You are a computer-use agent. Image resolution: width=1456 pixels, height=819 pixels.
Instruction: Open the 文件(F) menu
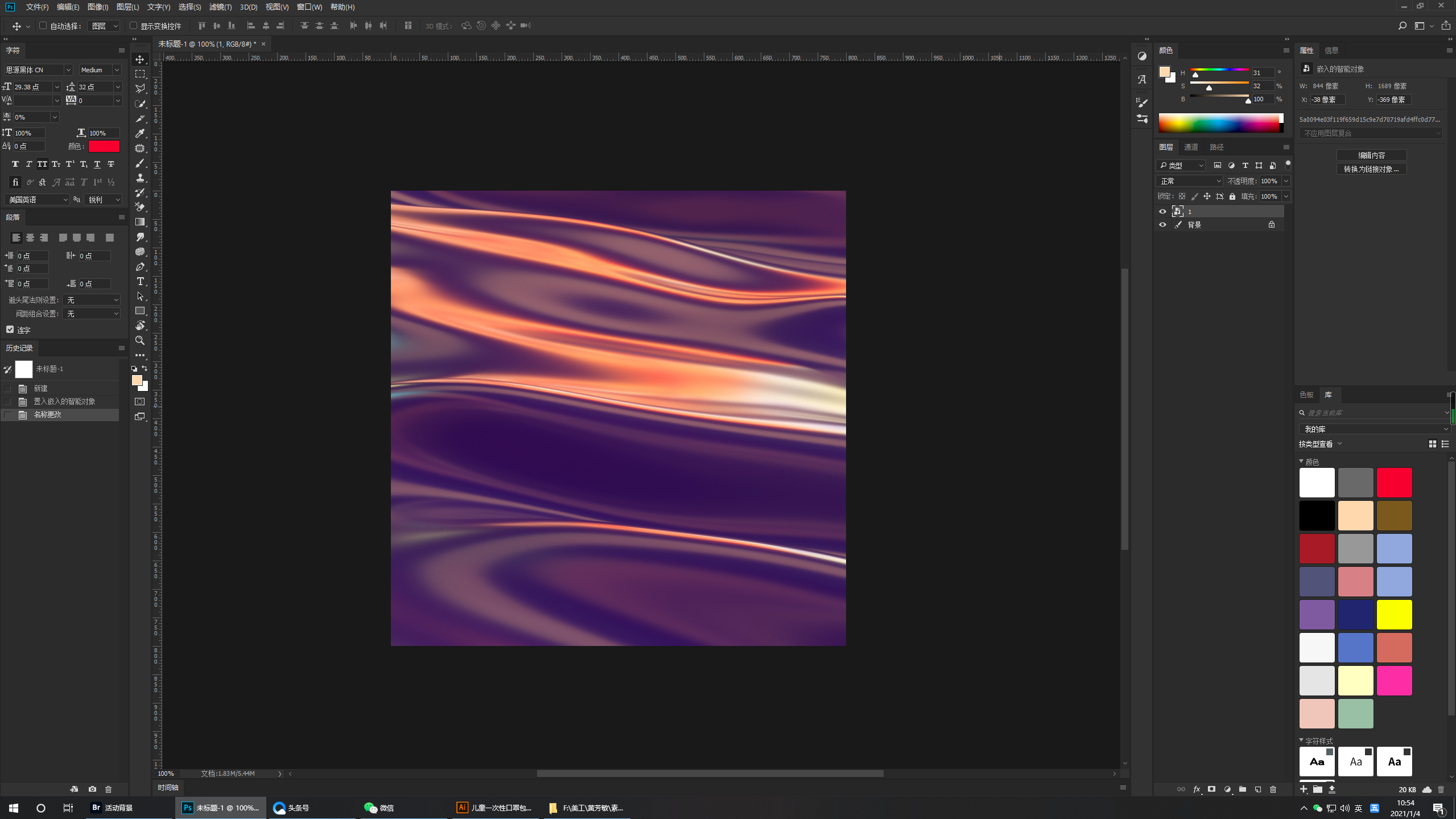click(37, 7)
